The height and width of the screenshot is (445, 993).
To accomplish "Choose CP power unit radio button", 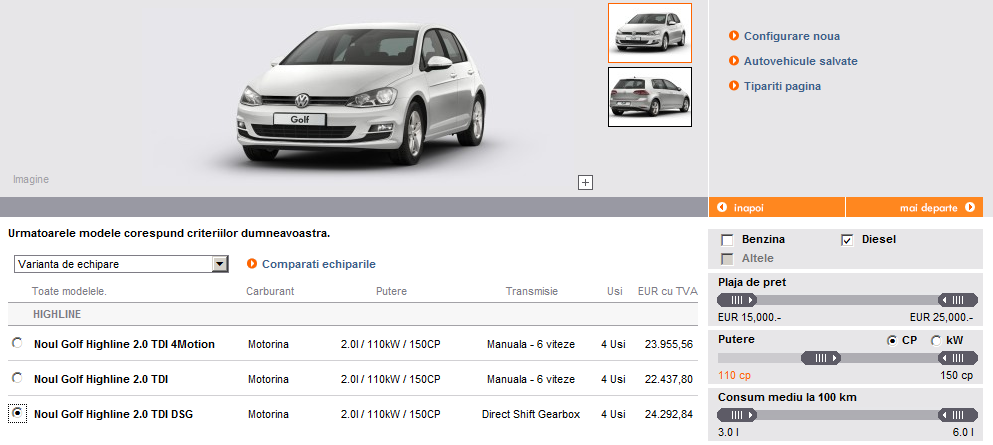I will pos(892,341).
